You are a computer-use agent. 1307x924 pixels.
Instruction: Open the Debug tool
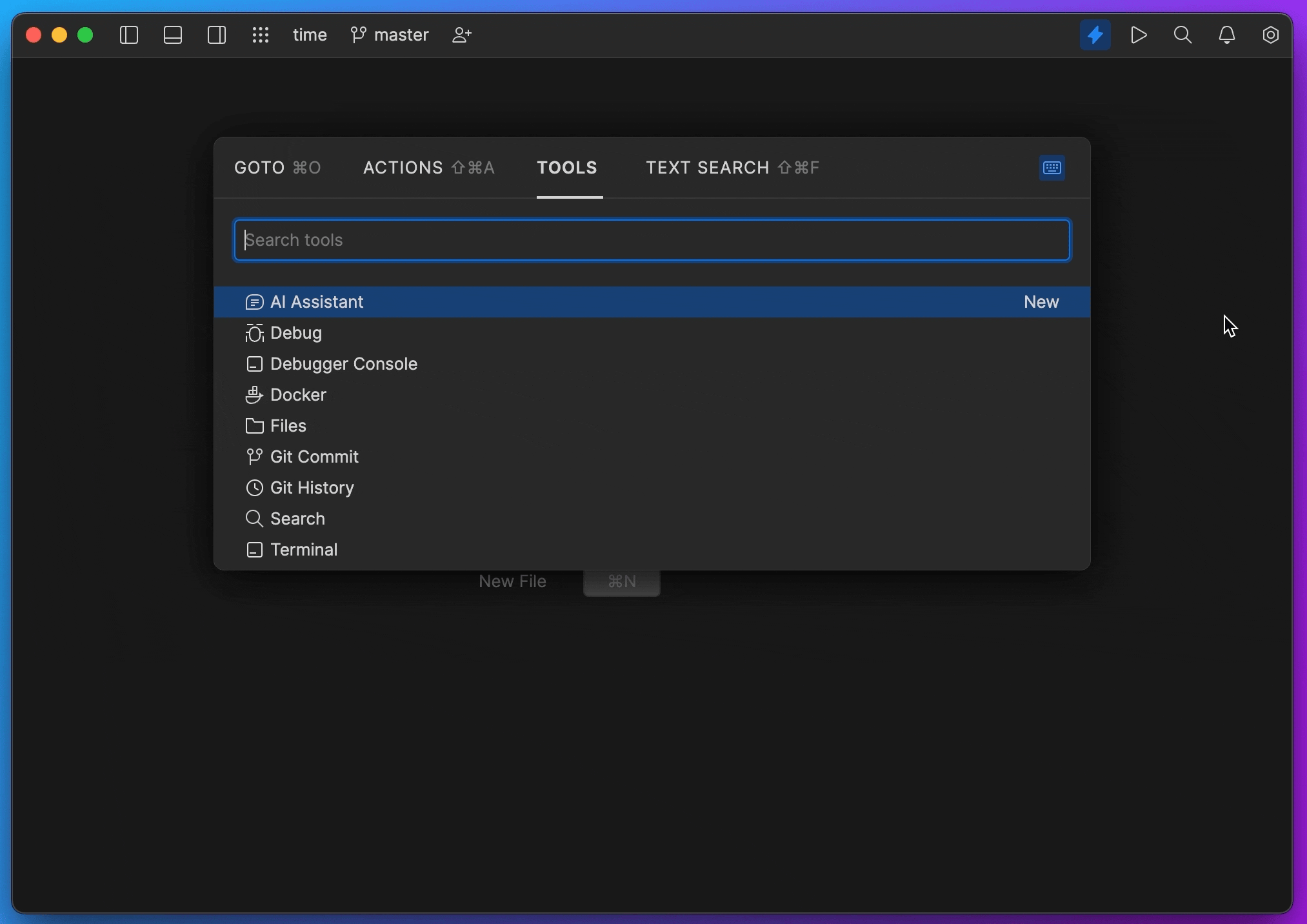[x=652, y=333]
